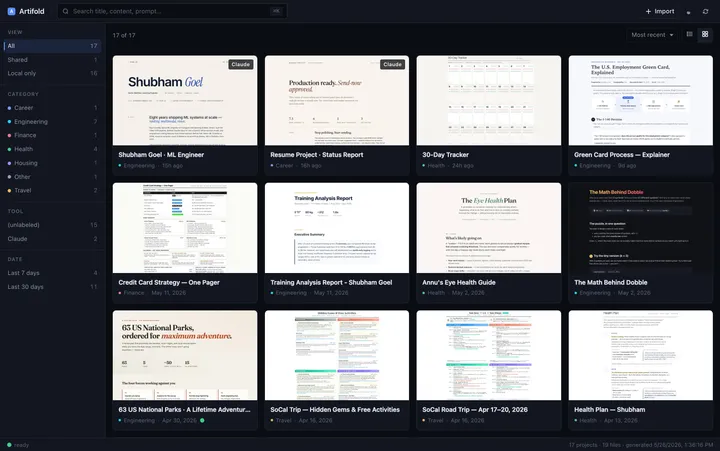Filter by Career category
Image resolution: width=720 pixels, height=451 pixels.
tap(52, 107)
